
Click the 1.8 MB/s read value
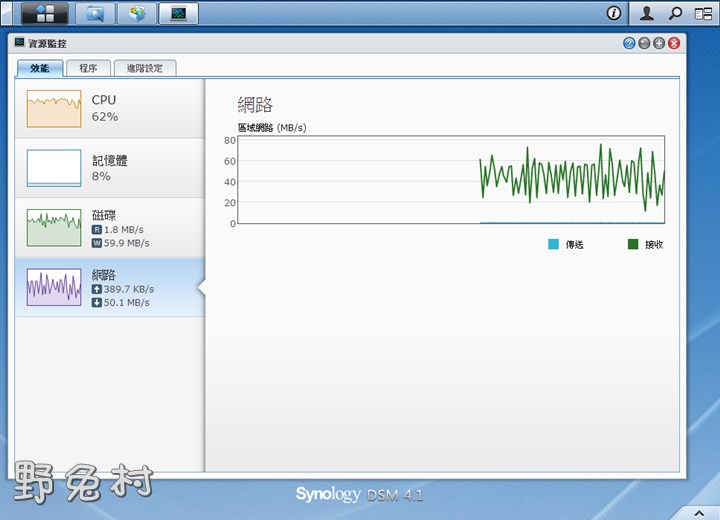click(124, 230)
